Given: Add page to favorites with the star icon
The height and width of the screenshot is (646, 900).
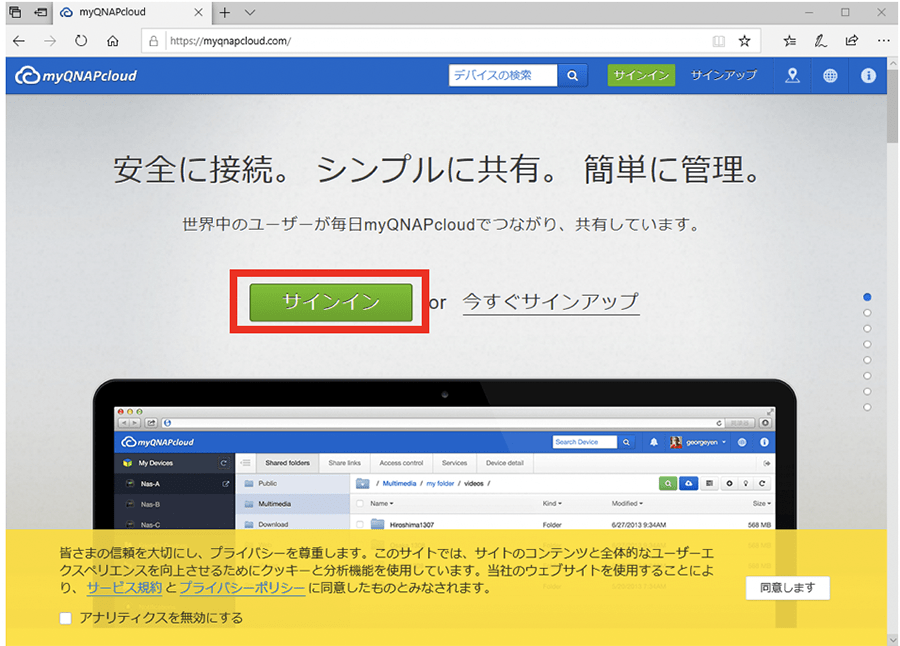Looking at the screenshot, I should click(744, 41).
